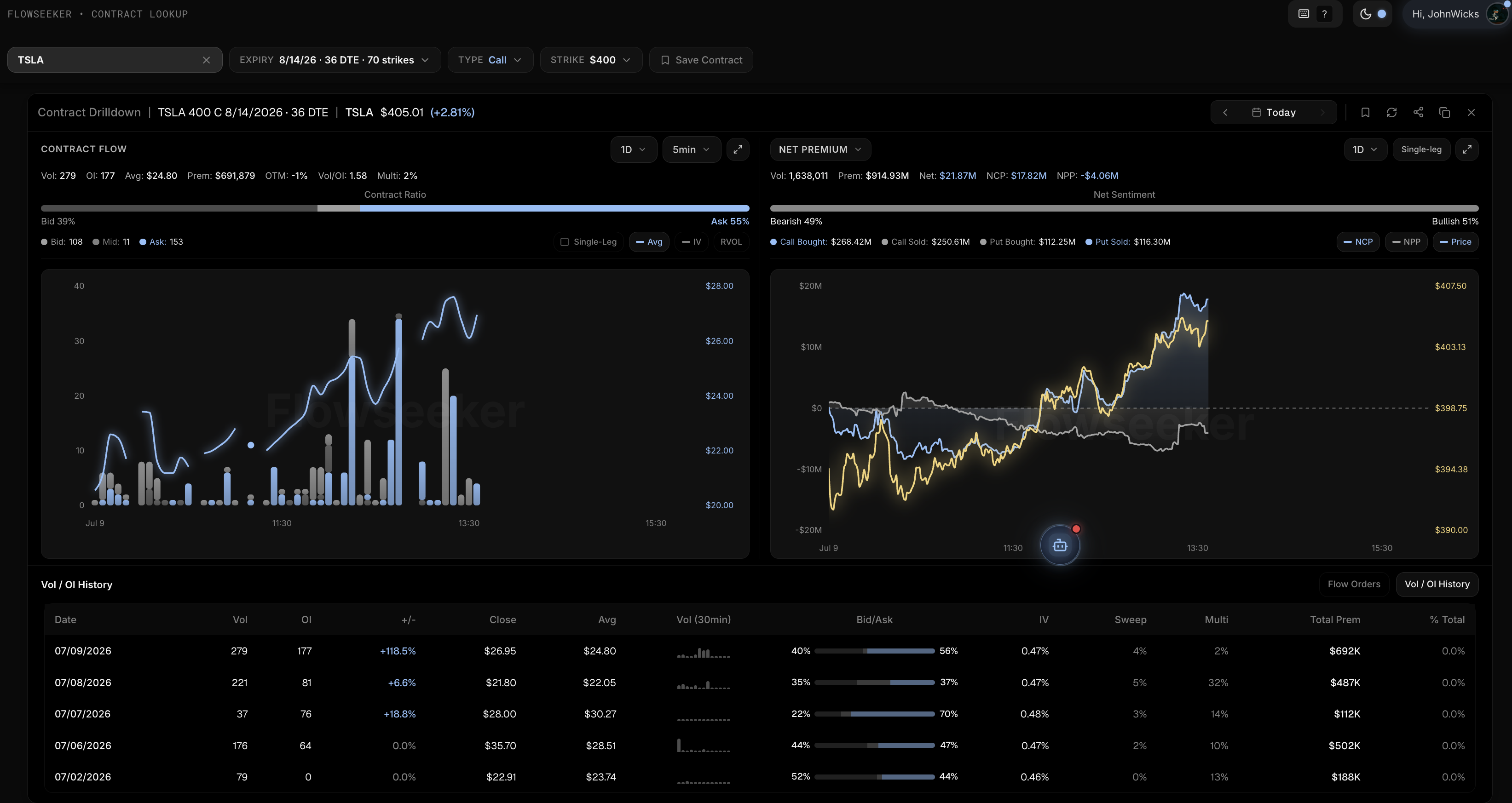Click the TSLA $405.01 price in the header
The image size is (1512, 803).
point(384,112)
